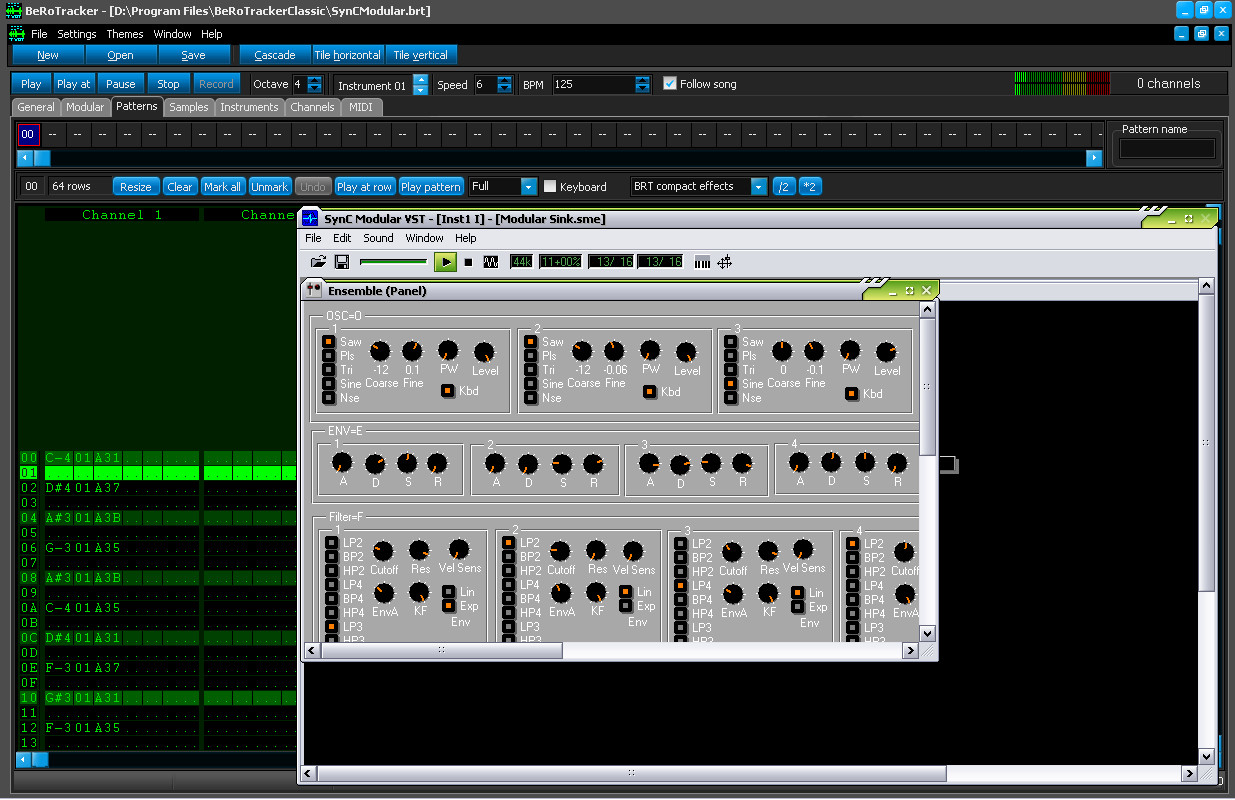This screenshot has height=800, width=1235.
Task: Click the waveform oscilloscope icon
Action: click(491, 262)
